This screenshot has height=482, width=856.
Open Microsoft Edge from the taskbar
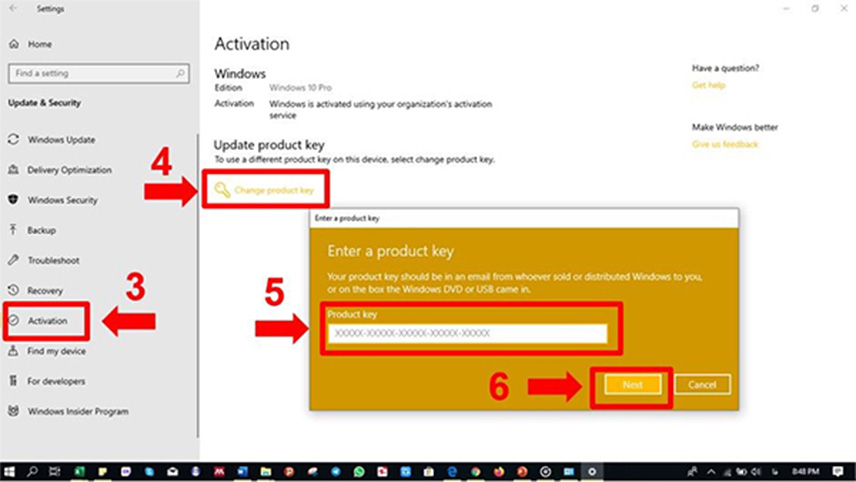(452, 472)
